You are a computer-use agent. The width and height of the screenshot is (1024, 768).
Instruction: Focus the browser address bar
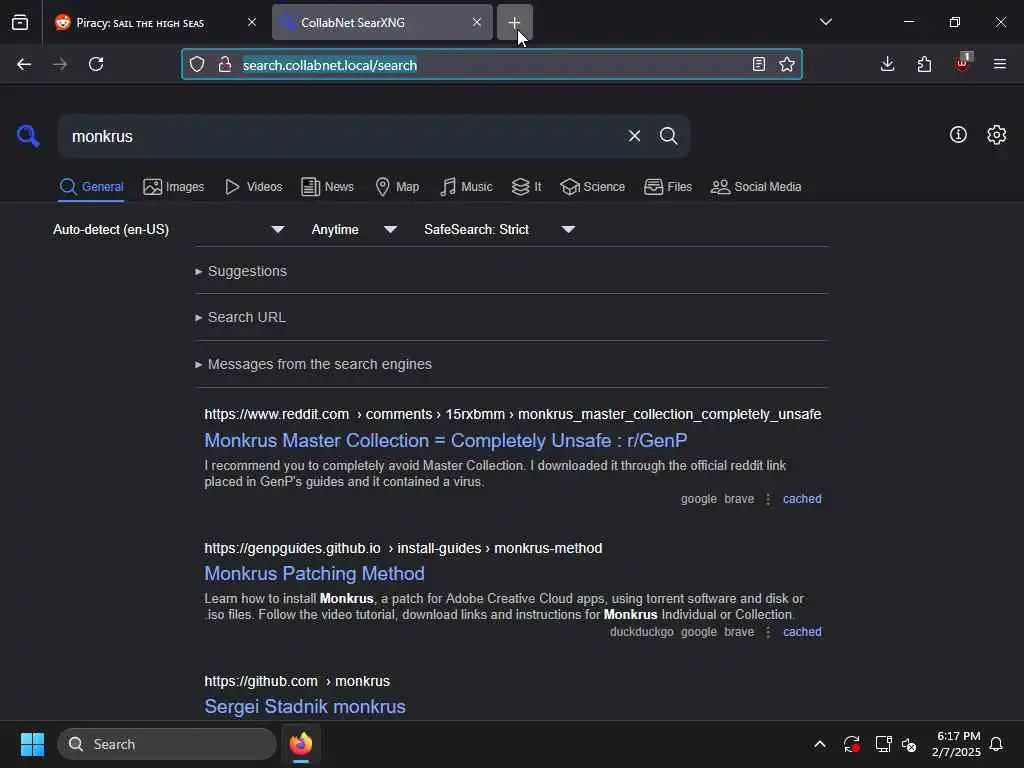click(491, 65)
